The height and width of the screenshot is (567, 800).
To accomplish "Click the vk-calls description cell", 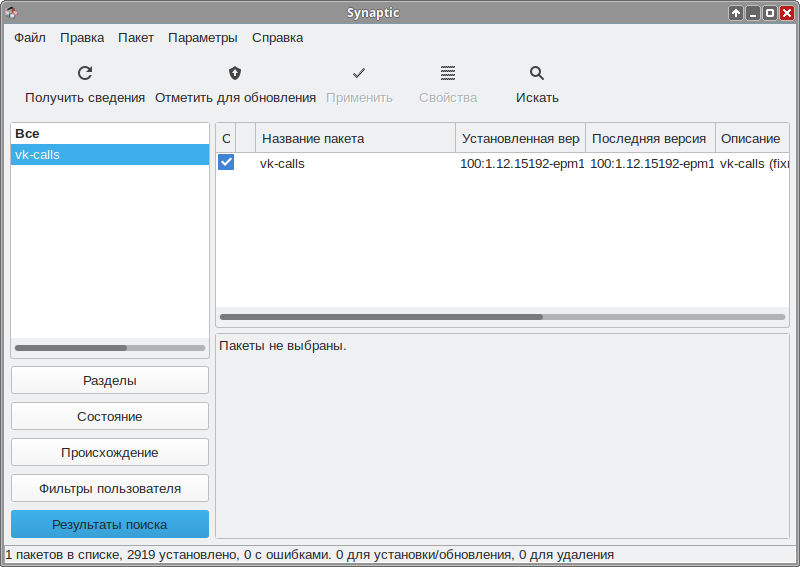I will (x=754, y=164).
